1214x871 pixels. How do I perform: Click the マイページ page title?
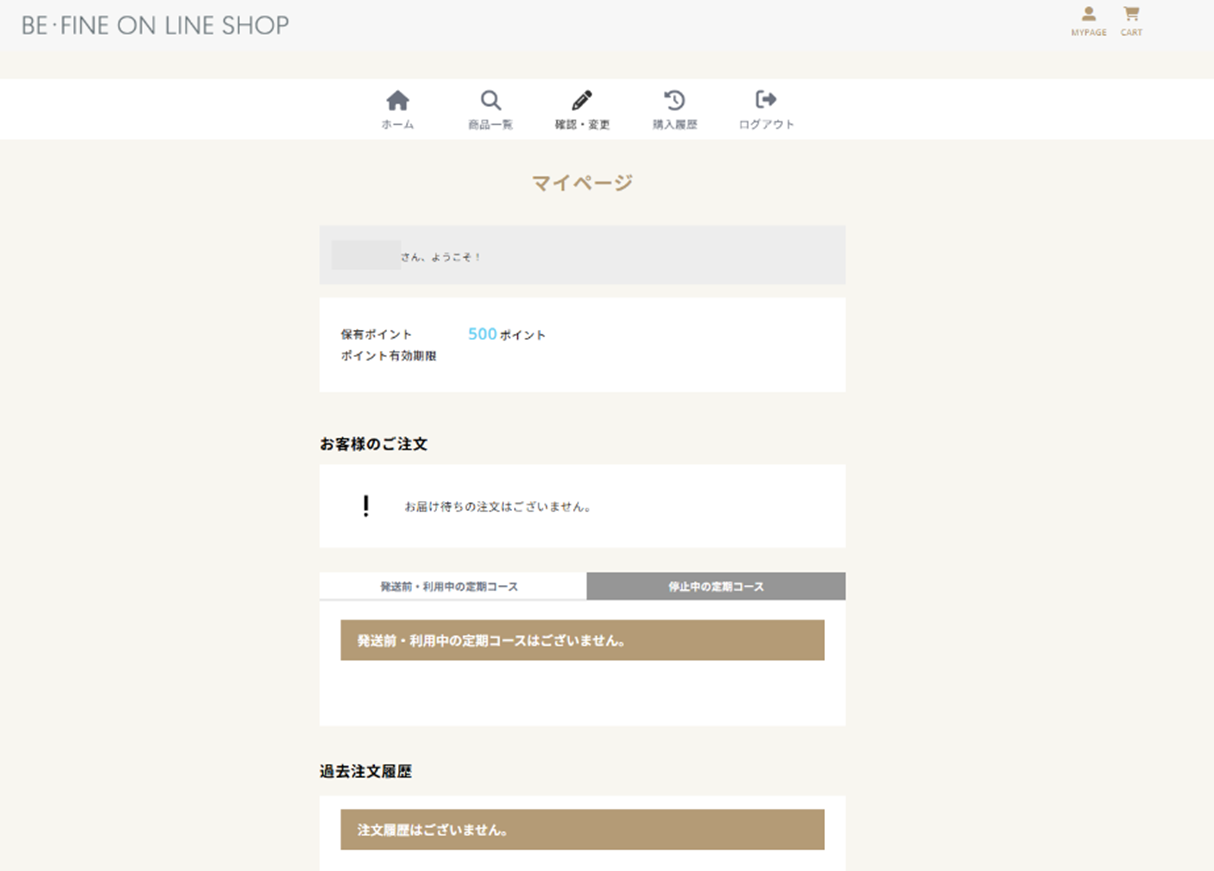coord(582,182)
